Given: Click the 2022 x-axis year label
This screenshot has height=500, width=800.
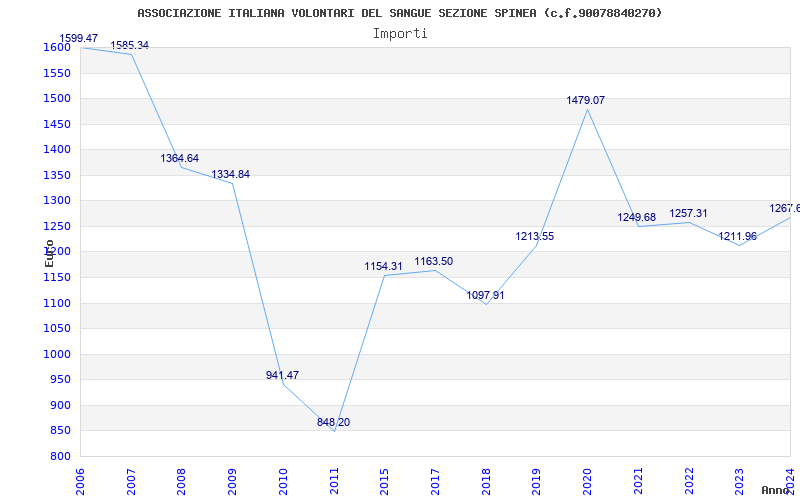Looking at the screenshot, I should (689, 482).
